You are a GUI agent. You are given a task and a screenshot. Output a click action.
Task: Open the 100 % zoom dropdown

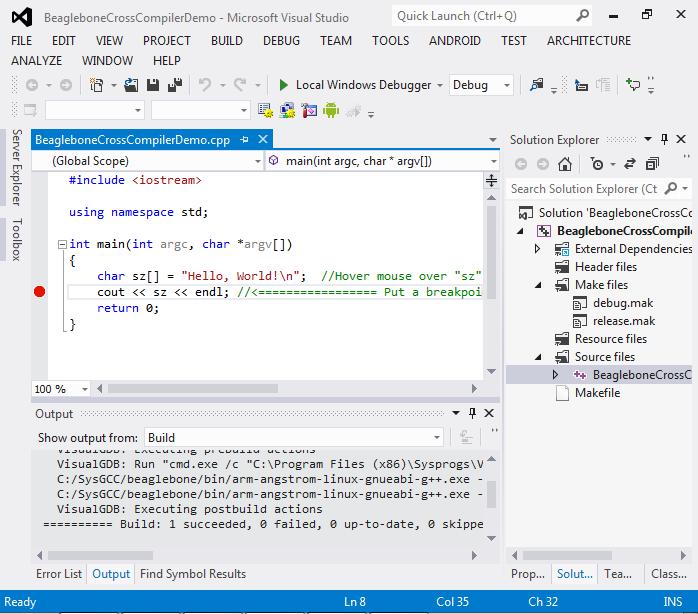[61, 389]
